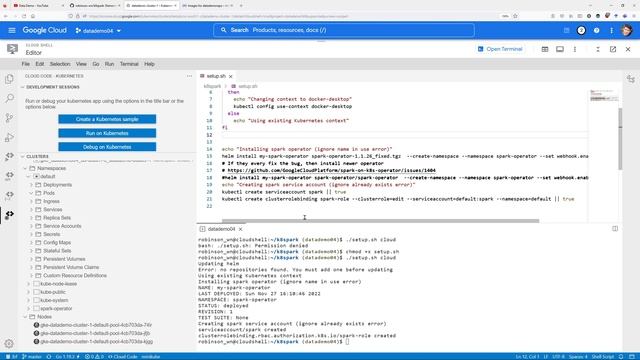The height and width of the screenshot is (360, 640).
Task: Open the datademo04 project selector dropdown
Action: pos(98,31)
